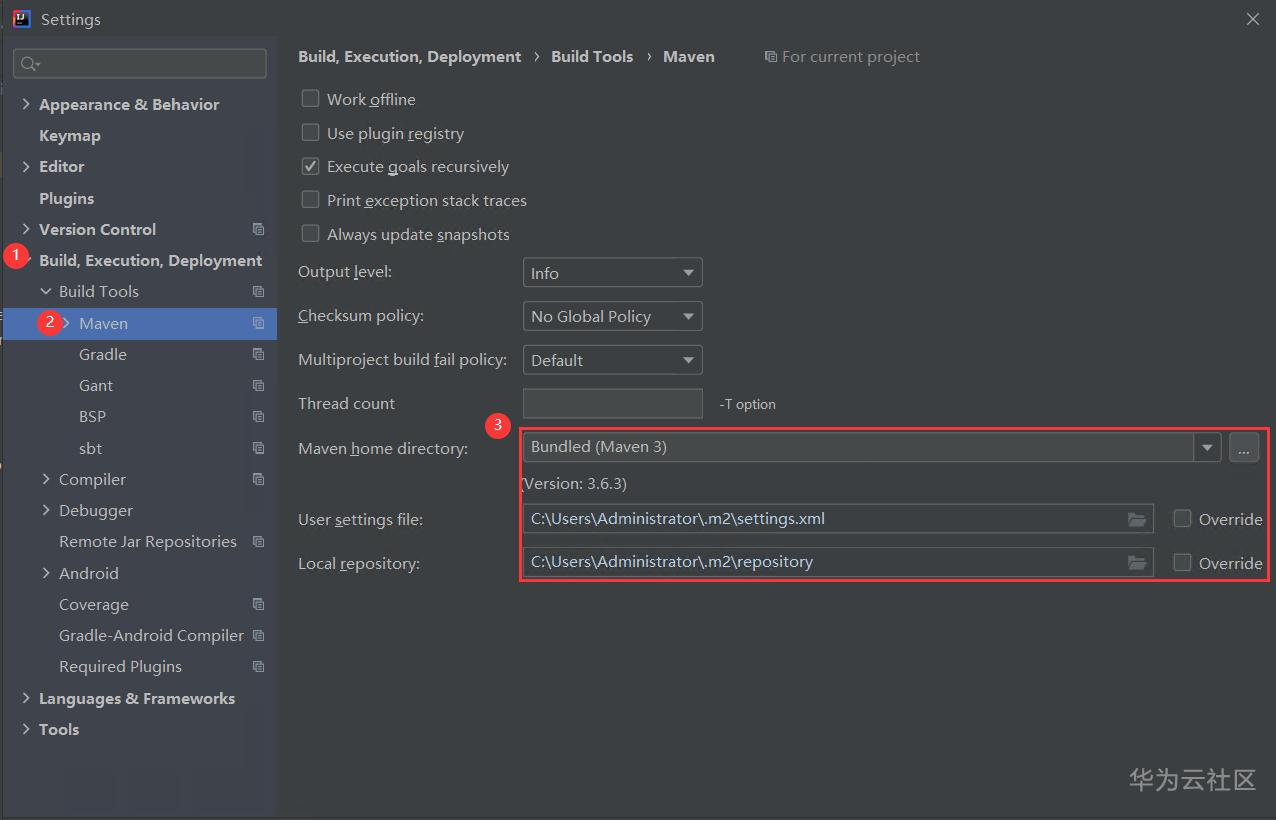Click project-level icon beside Required Plugins
The height and width of the screenshot is (820, 1276).
coord(258,666)
